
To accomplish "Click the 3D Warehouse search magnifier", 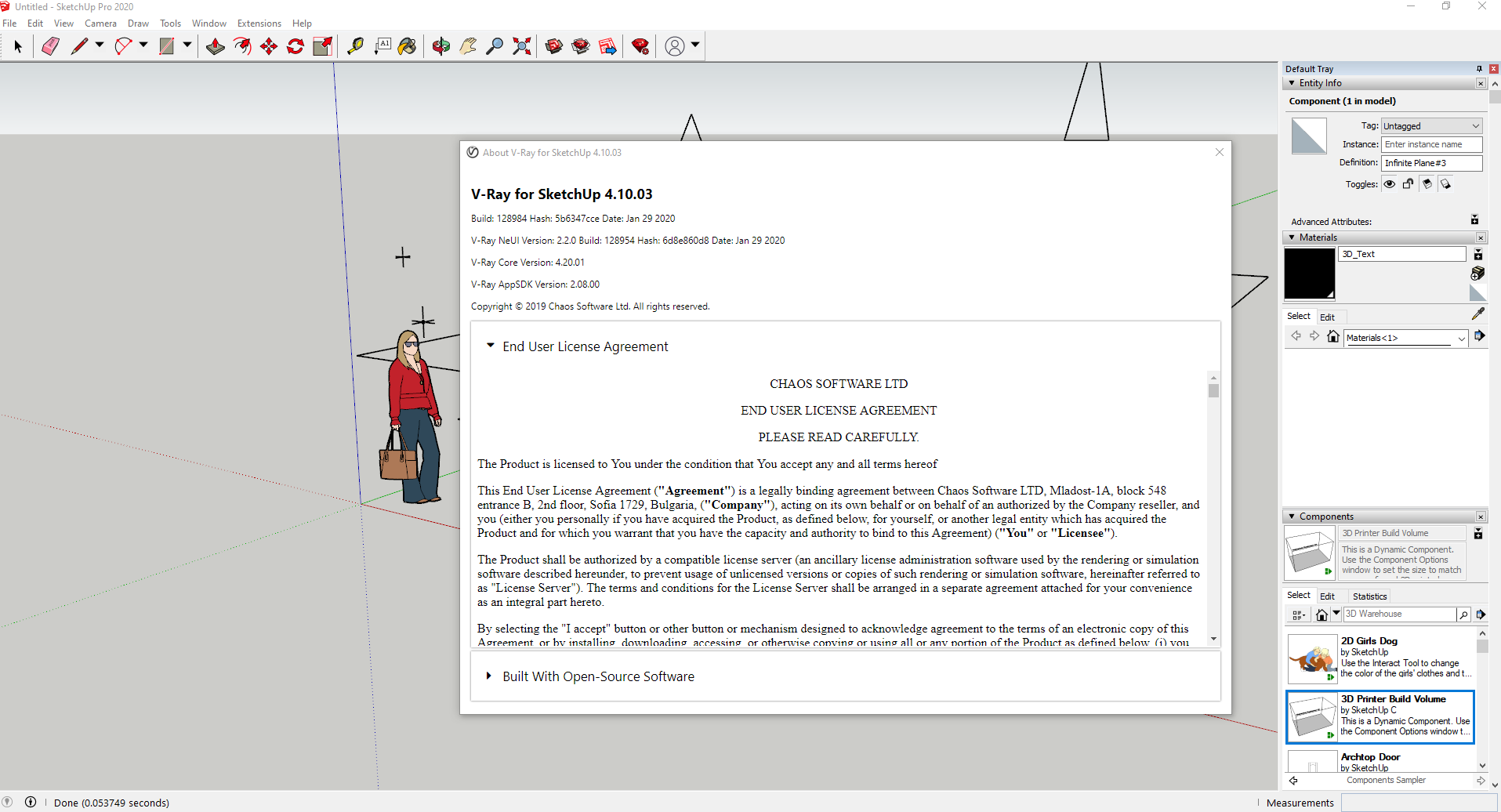I will click(x=1463, y=615).
